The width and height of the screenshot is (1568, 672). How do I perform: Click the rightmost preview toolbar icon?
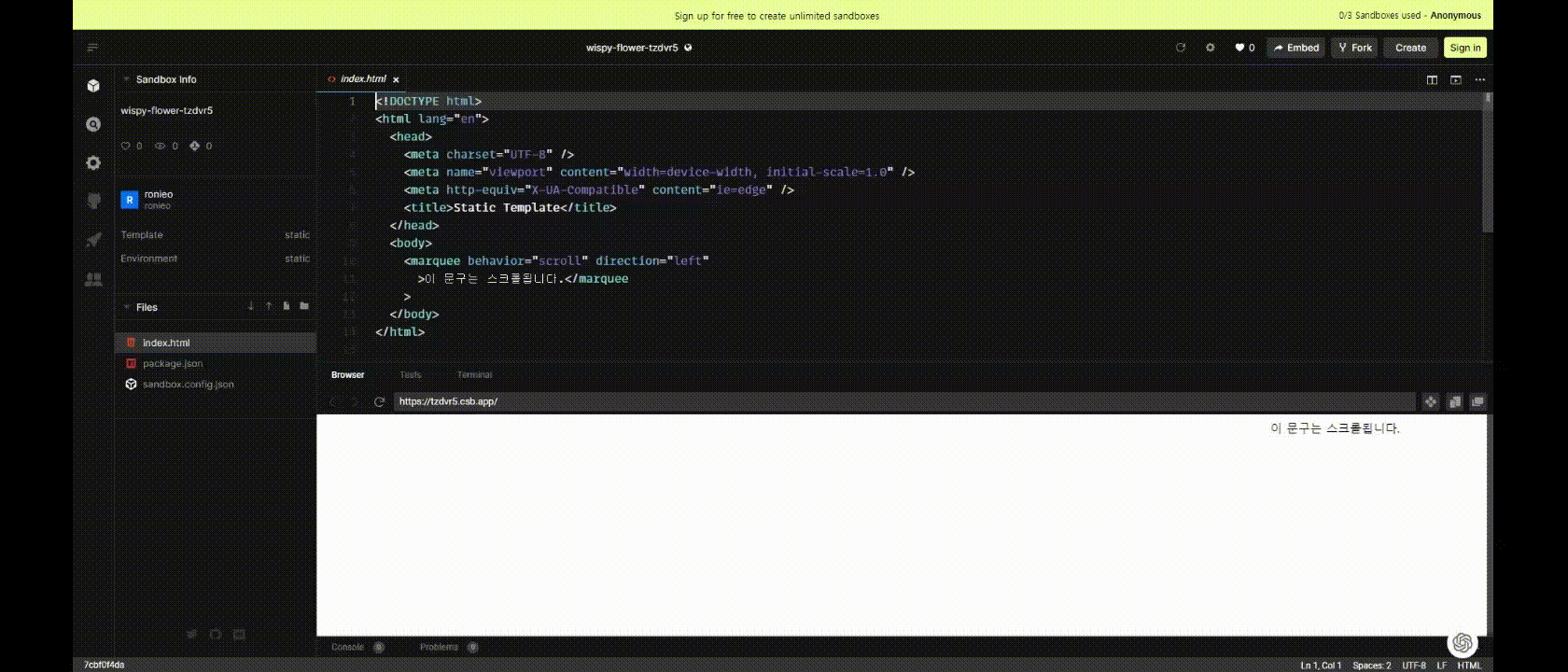coord(1477,401)
